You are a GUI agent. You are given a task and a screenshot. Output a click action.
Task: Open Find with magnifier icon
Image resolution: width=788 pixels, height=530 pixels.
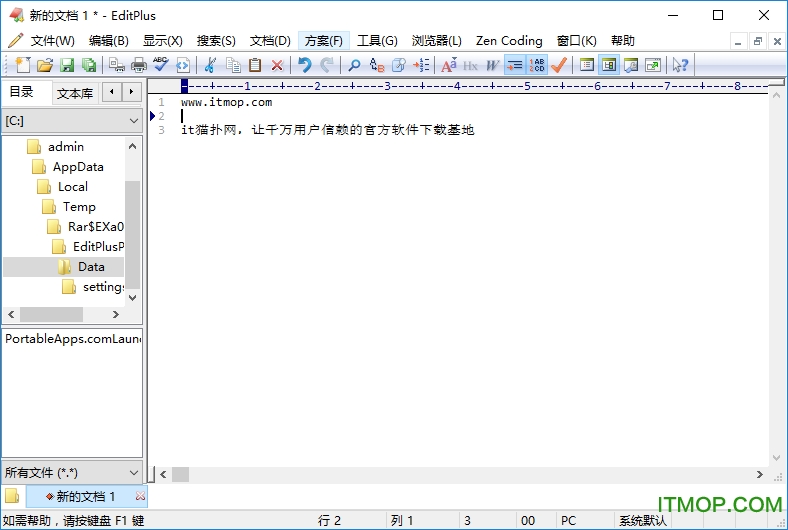click(354, 65)
